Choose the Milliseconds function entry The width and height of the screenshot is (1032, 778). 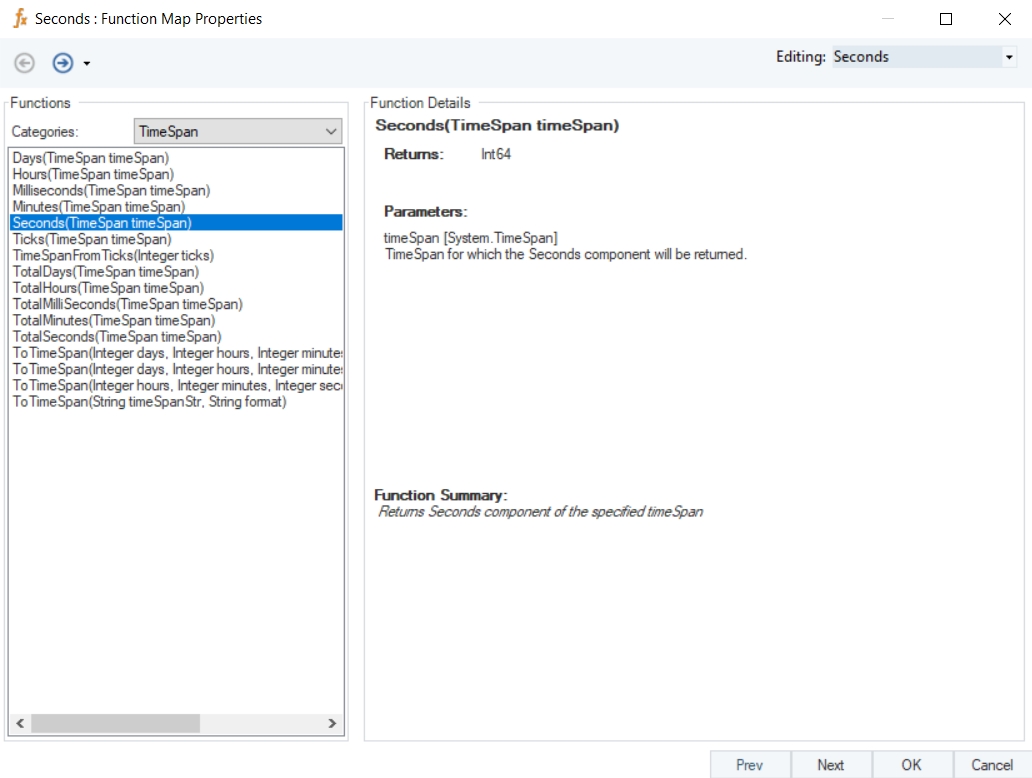pos(111,190)
